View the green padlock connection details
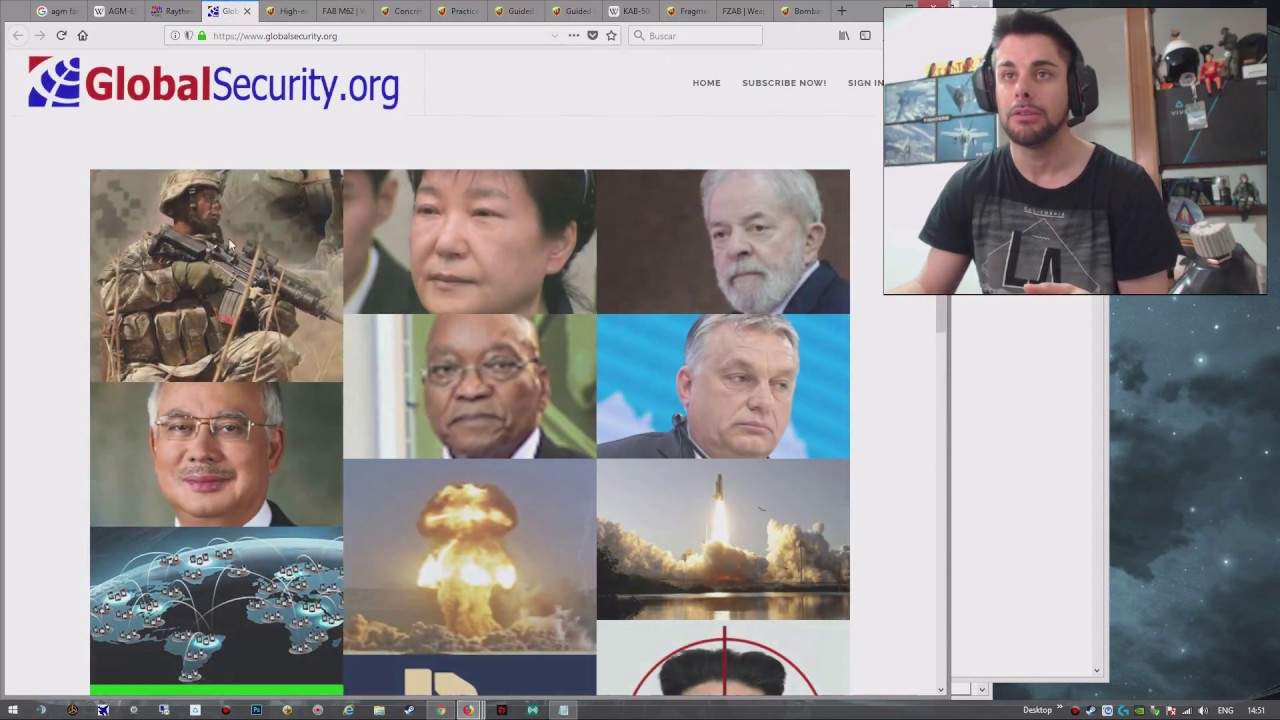The image size is (1280, 720). click(201, 36)
